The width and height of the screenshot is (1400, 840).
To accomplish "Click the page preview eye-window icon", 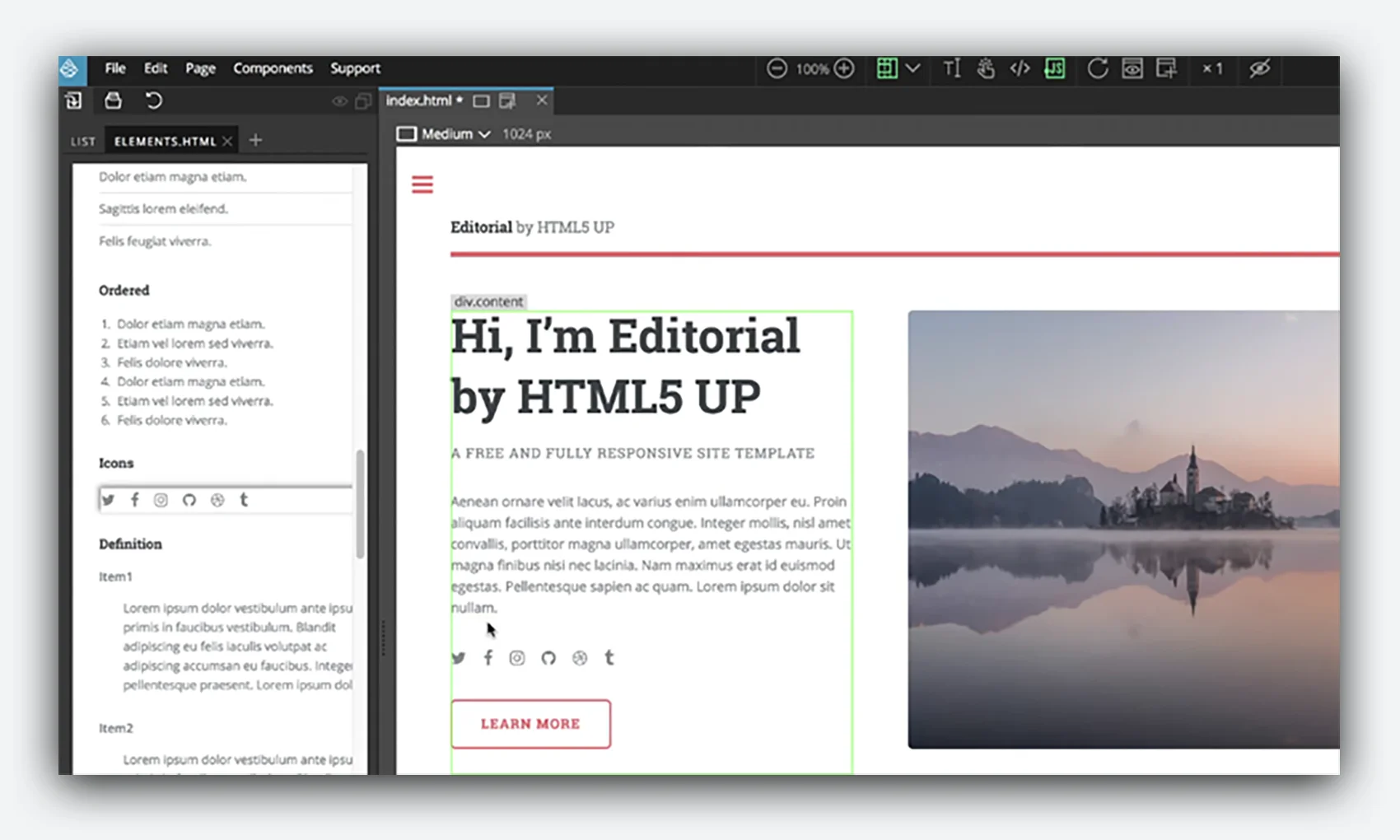I will pos(1132,68).
